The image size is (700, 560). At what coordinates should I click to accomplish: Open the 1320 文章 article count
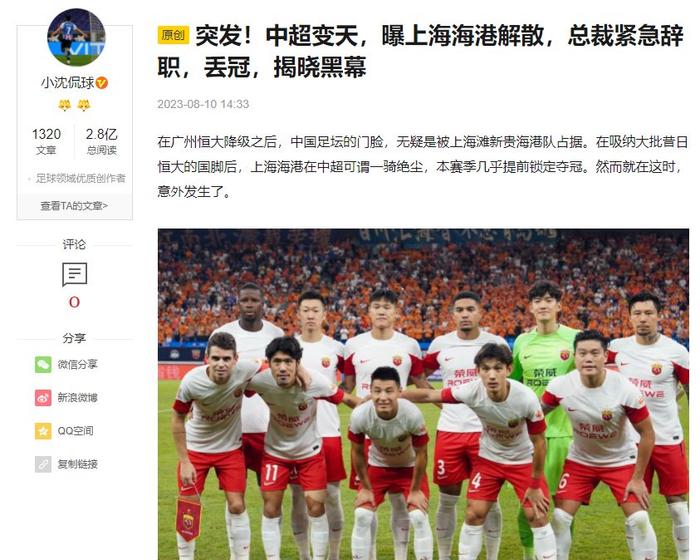[46, 141]
